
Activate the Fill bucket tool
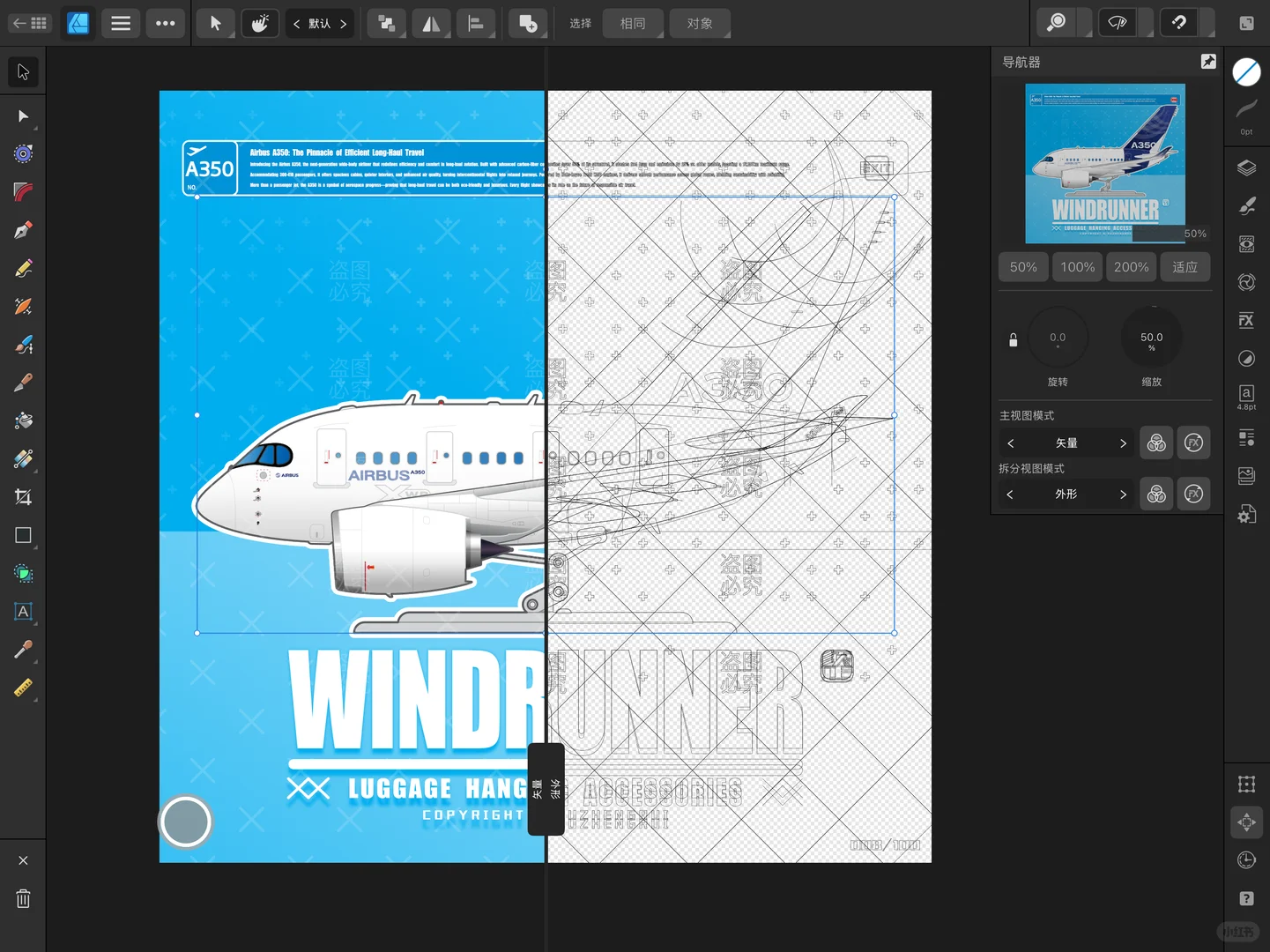23,420
